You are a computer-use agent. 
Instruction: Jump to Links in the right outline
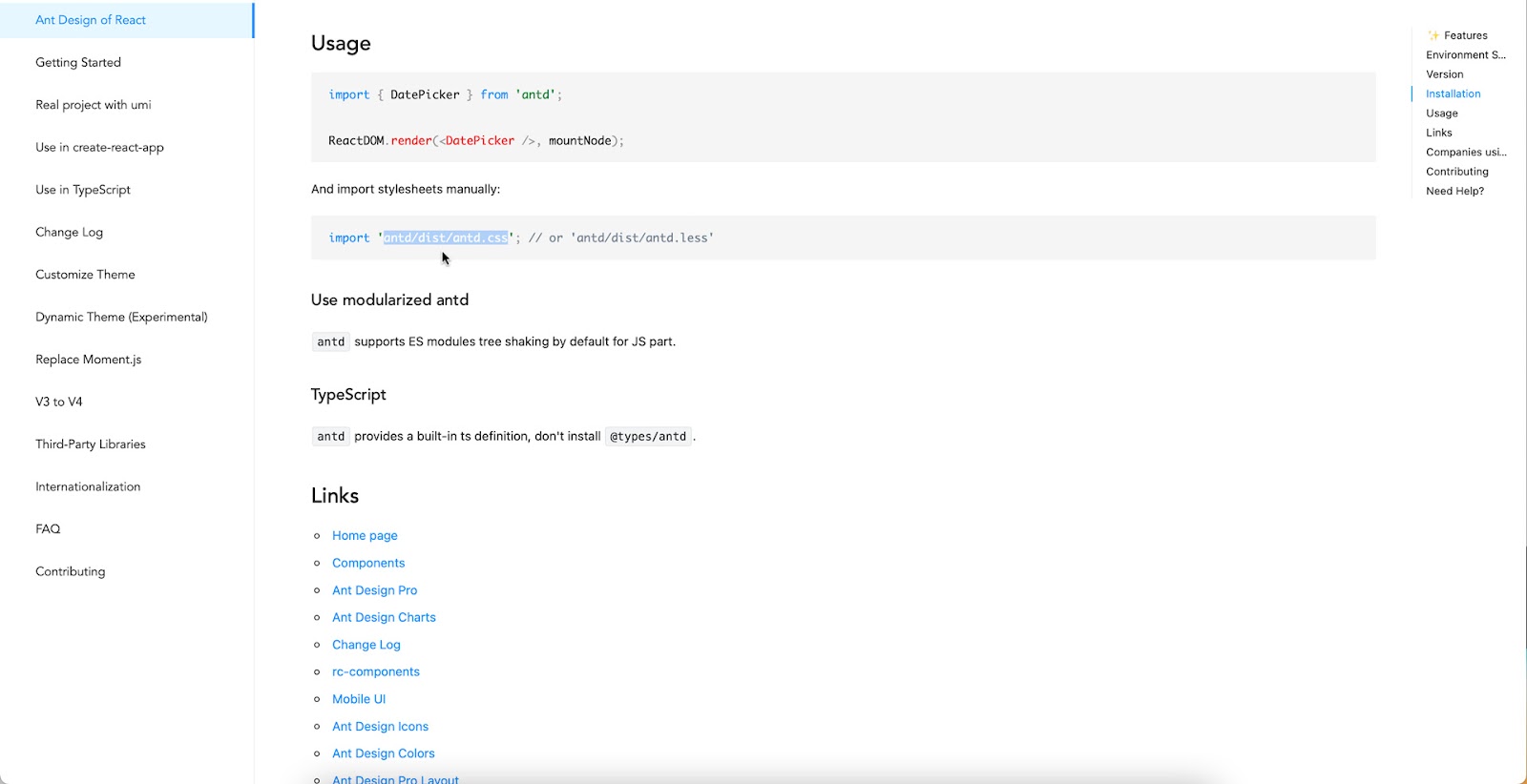point(1439,134)
